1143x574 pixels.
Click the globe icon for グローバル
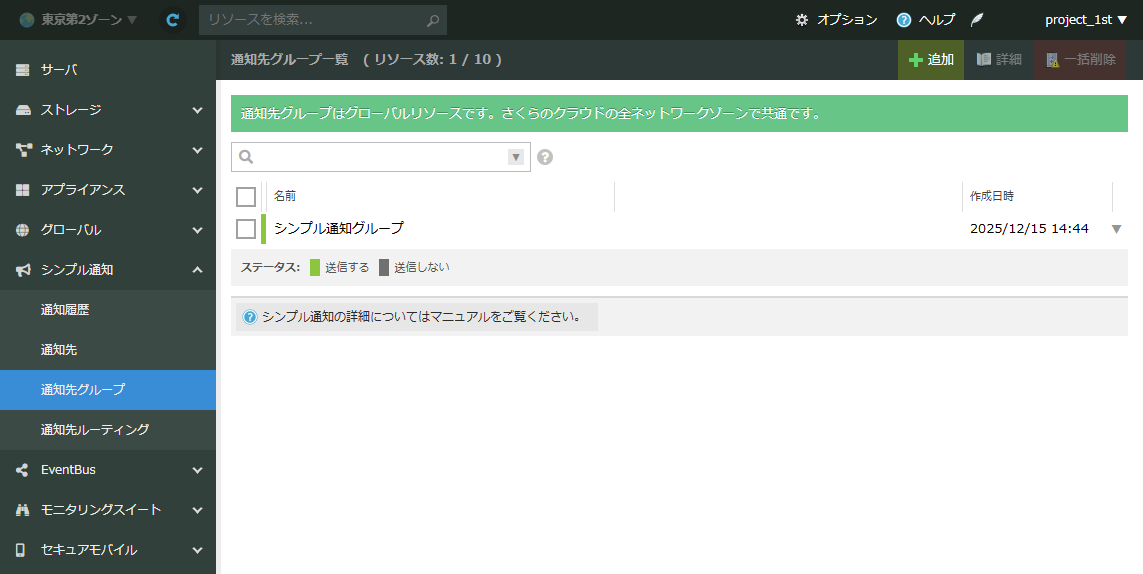pyautogui.click(x=23, y=230)
